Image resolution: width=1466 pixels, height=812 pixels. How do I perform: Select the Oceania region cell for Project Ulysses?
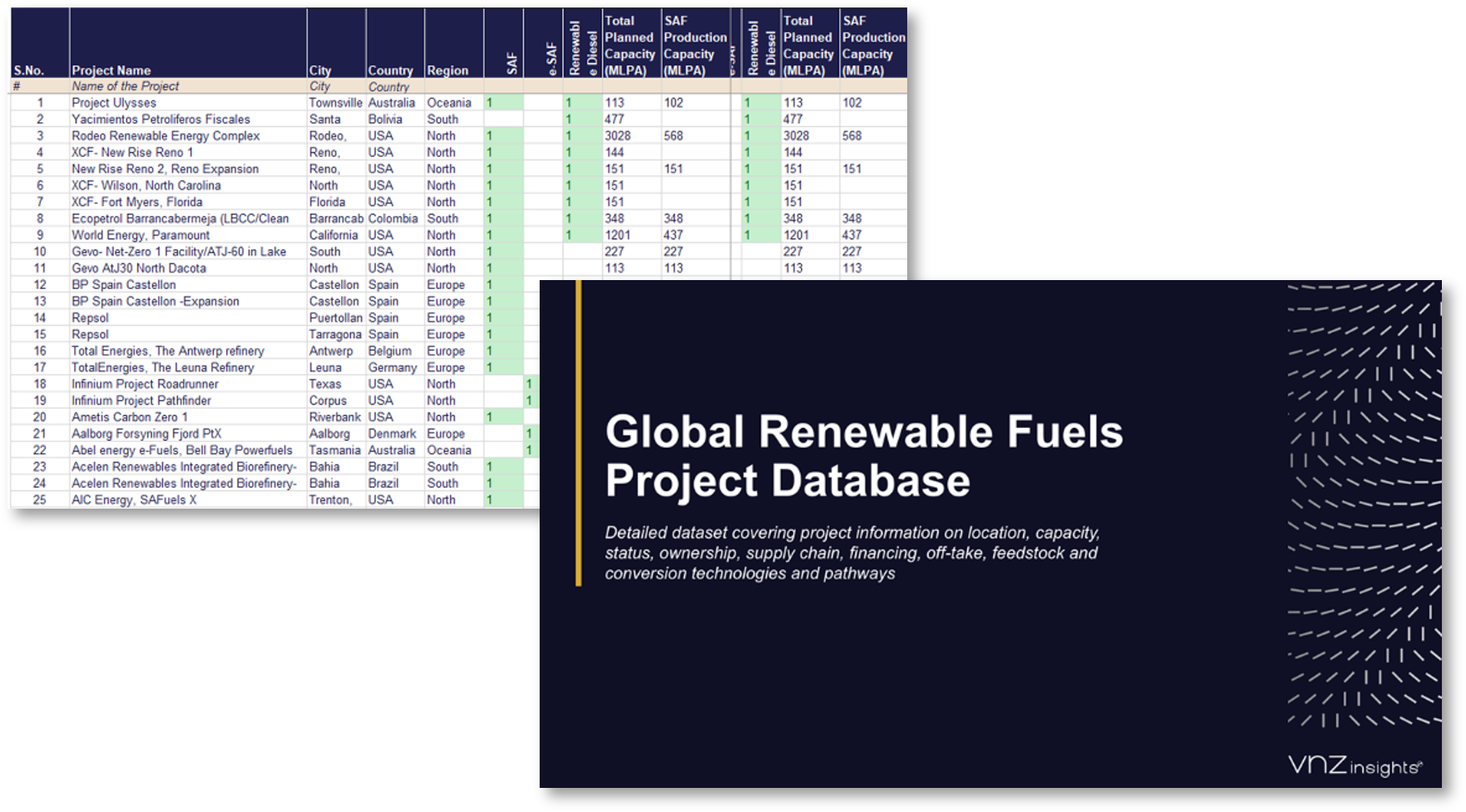pos(449,102)
